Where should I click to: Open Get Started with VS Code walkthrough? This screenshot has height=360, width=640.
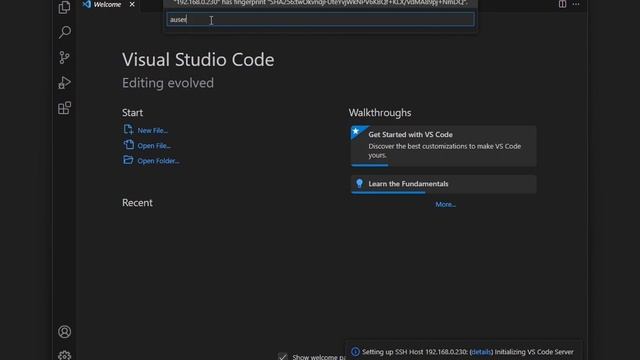[x=444, y=146]
